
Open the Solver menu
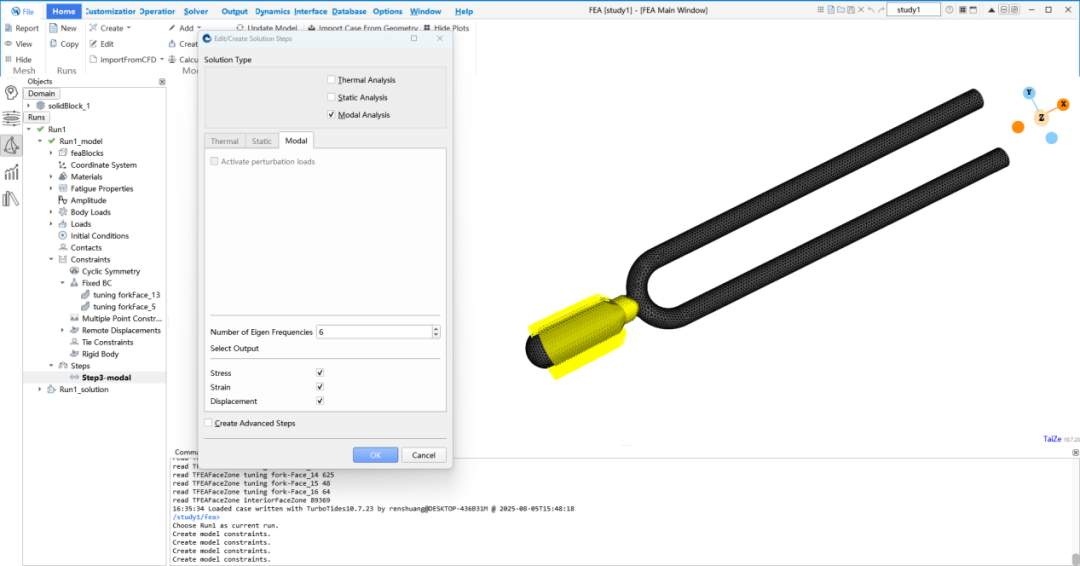[x=196, y=11]
